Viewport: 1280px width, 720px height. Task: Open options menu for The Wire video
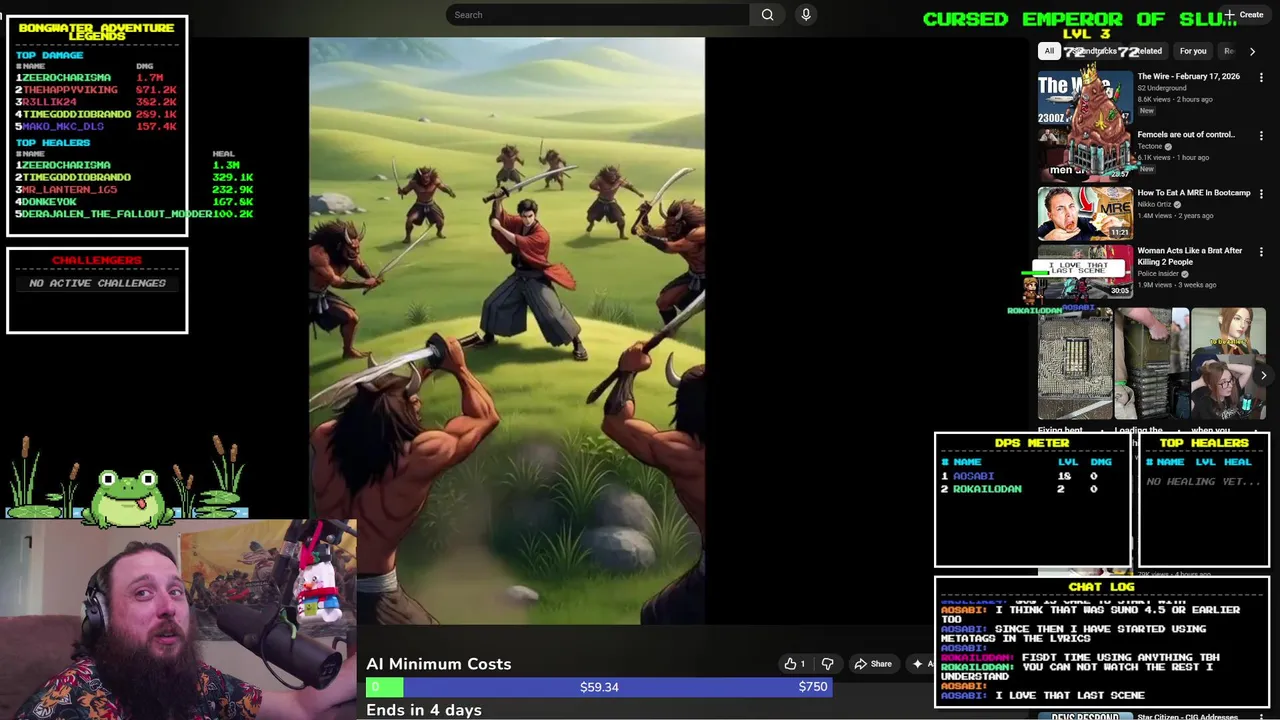click(1261, 77)
